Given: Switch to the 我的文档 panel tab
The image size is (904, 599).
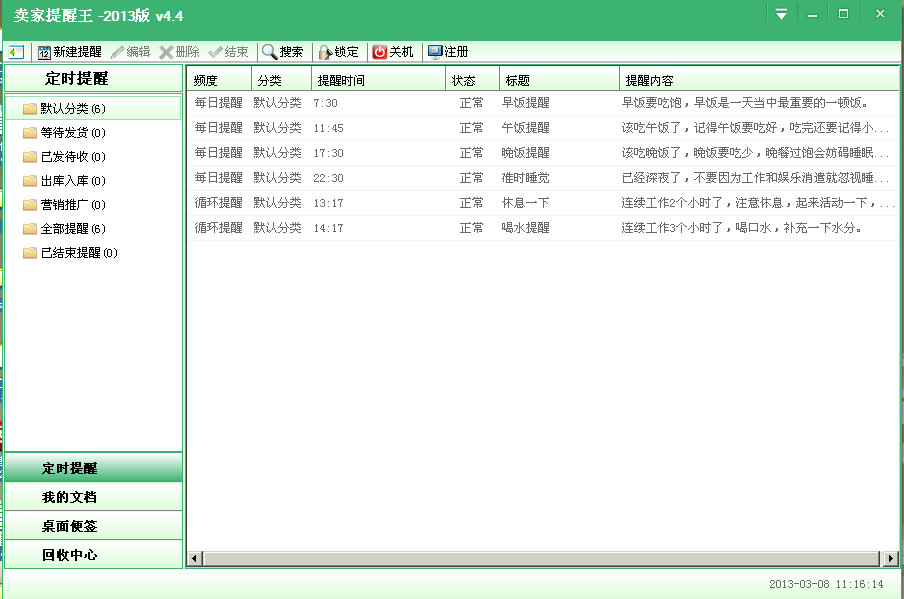Looking at the screenshot, I should (x=93, y=496).
